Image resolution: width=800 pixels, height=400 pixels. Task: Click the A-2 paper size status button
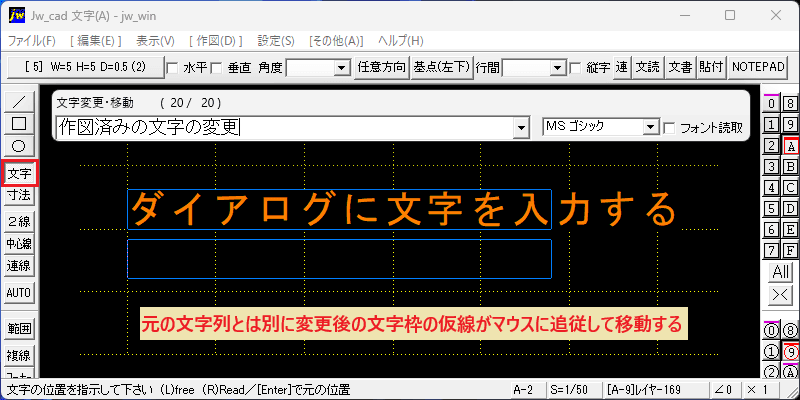[x=527, y=390]
